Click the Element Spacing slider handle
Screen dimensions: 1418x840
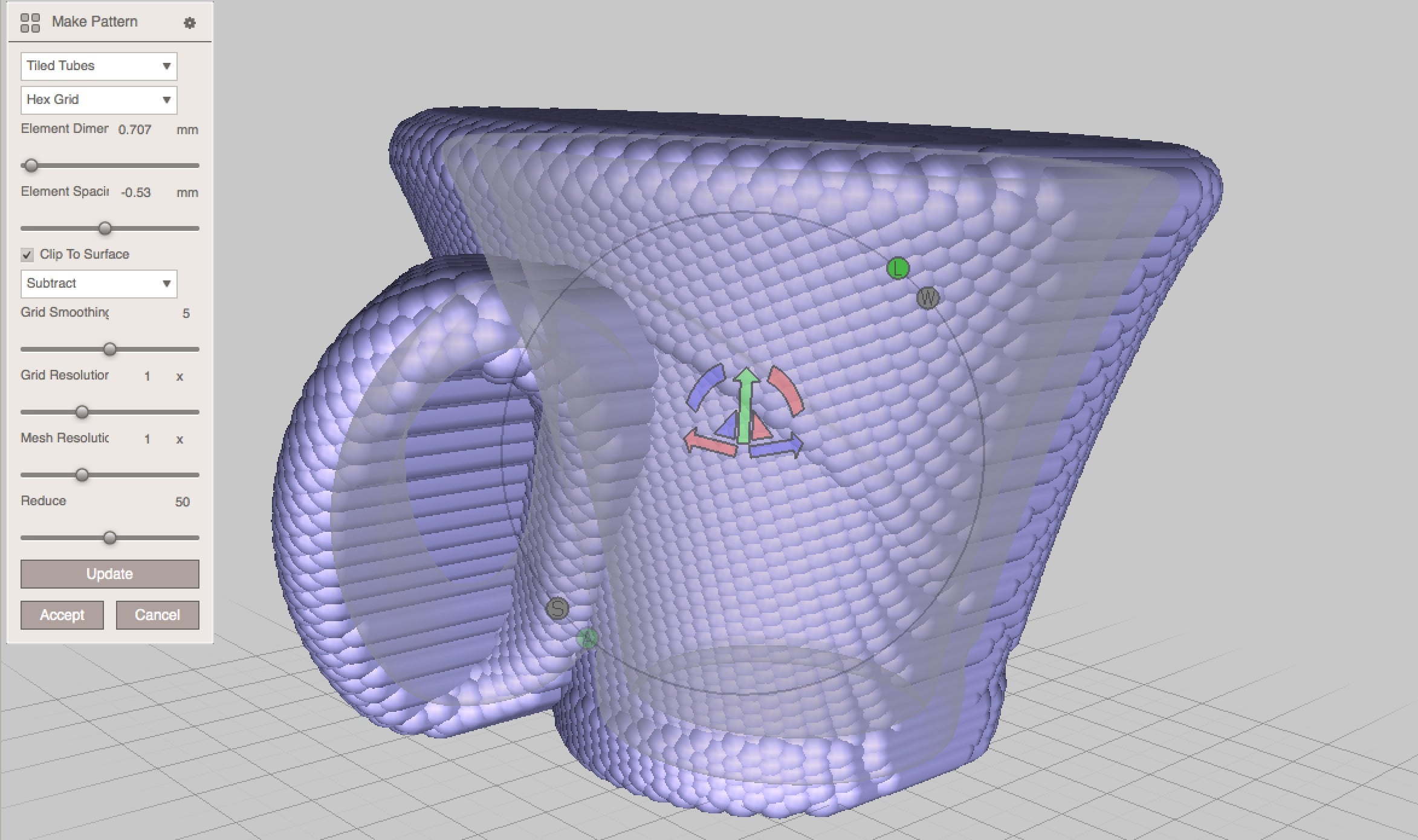105,228
